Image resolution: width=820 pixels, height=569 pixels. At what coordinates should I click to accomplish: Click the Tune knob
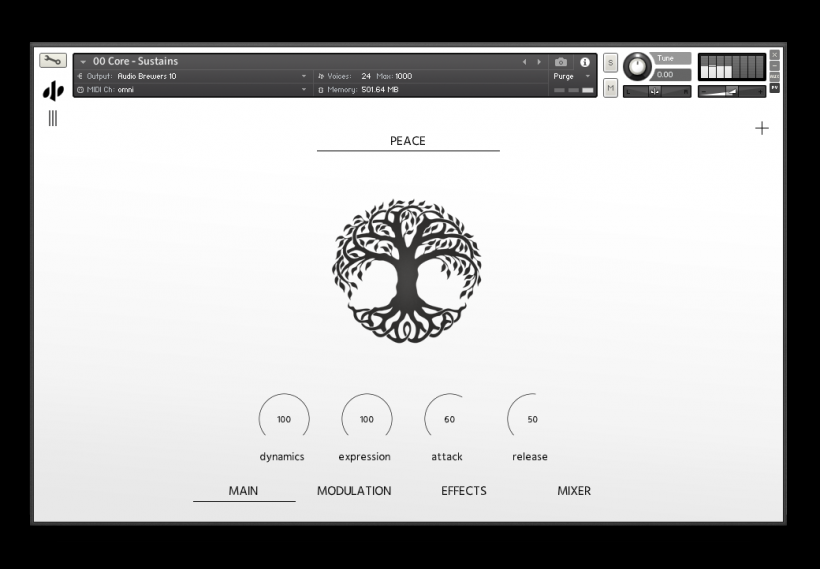636,67
